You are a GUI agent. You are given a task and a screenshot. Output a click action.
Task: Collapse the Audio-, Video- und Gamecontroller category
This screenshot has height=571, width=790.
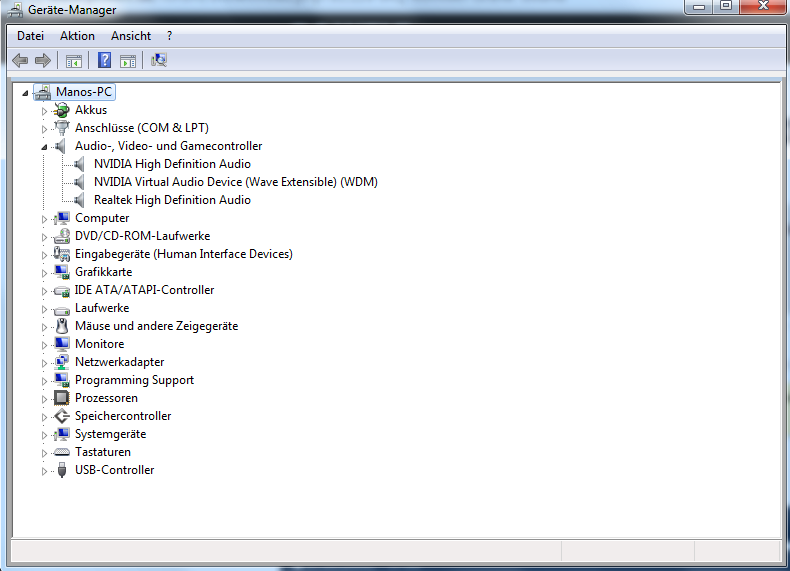(x=44, y=147)
